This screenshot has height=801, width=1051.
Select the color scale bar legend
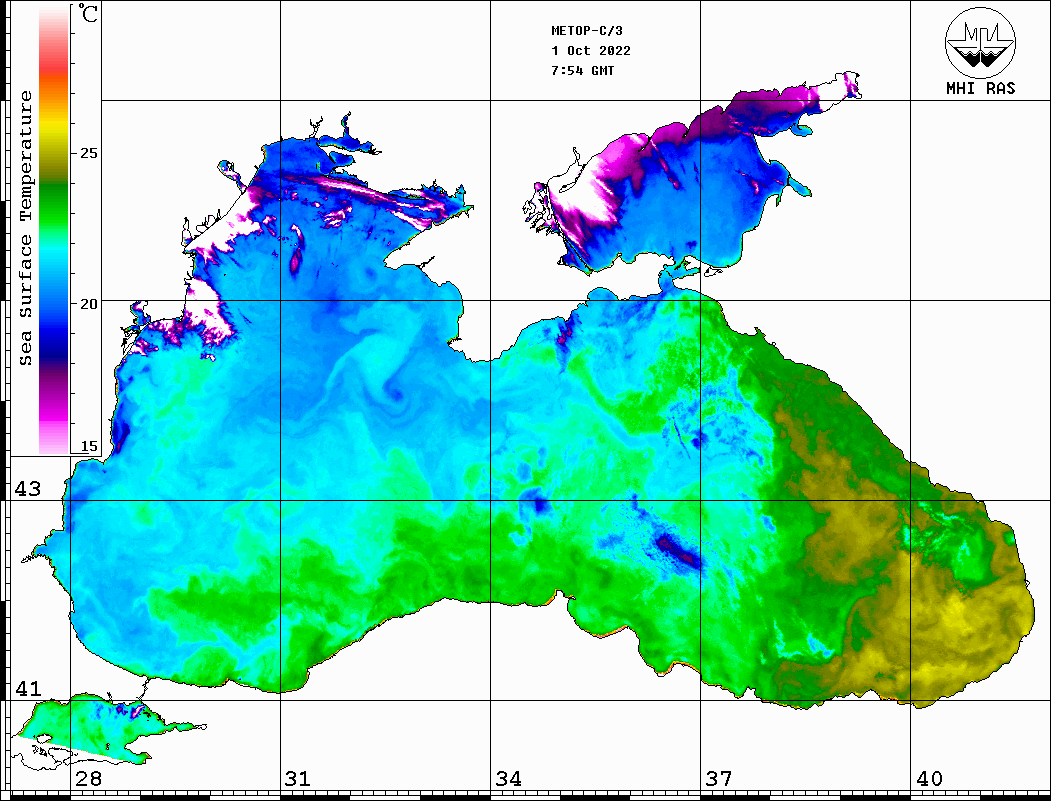[x=54, y=230]
